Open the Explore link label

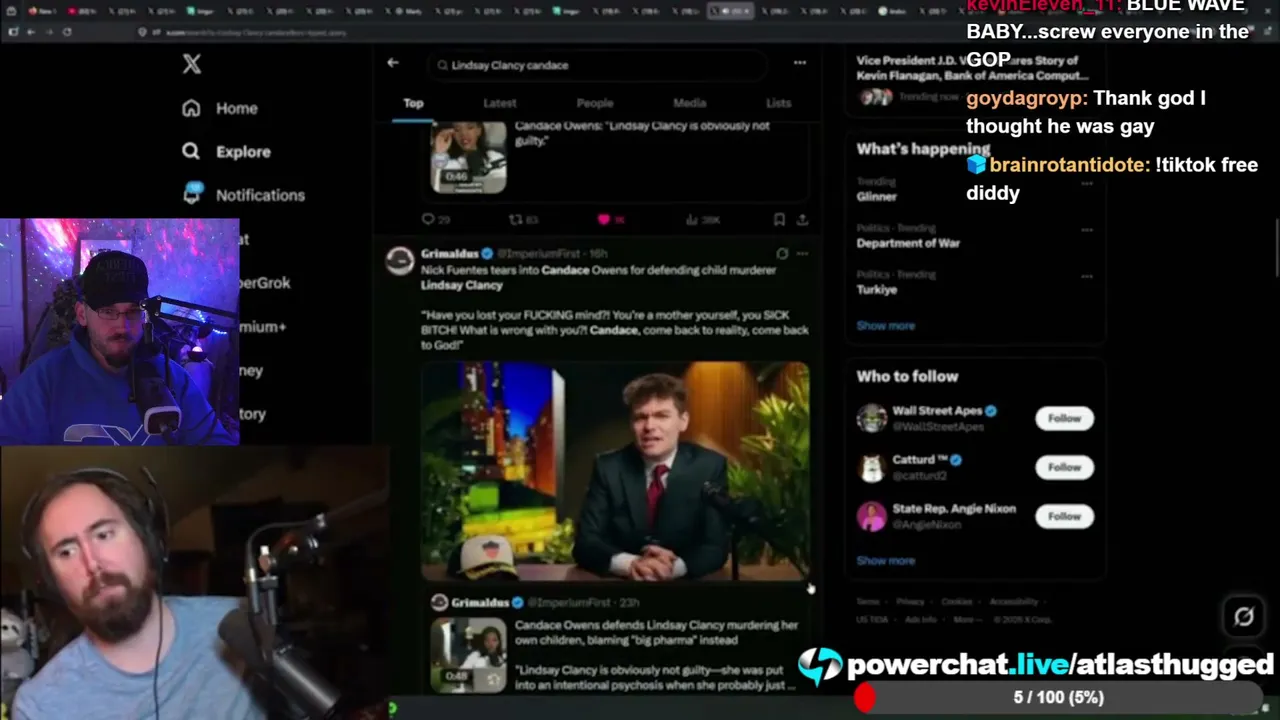[x=243, y=152]
